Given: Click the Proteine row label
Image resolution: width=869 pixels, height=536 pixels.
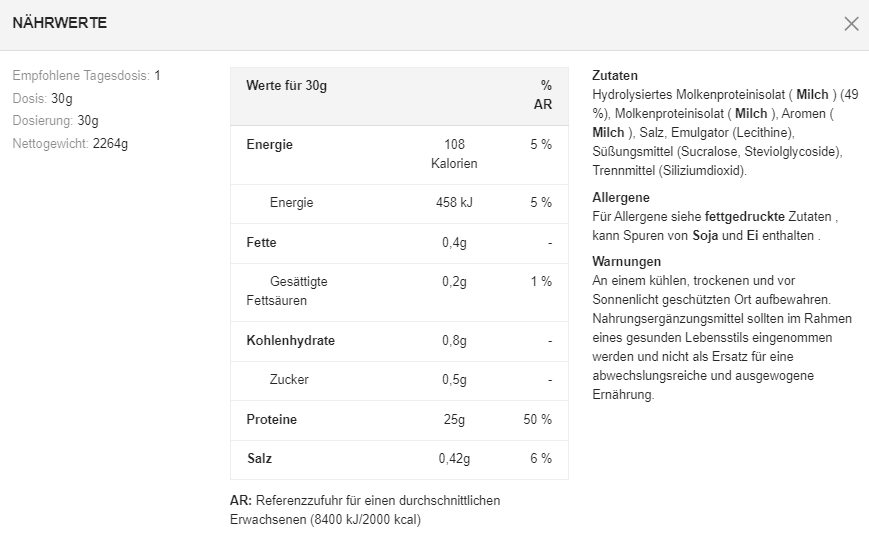Looking at the screenshot, I should [272, 420].
